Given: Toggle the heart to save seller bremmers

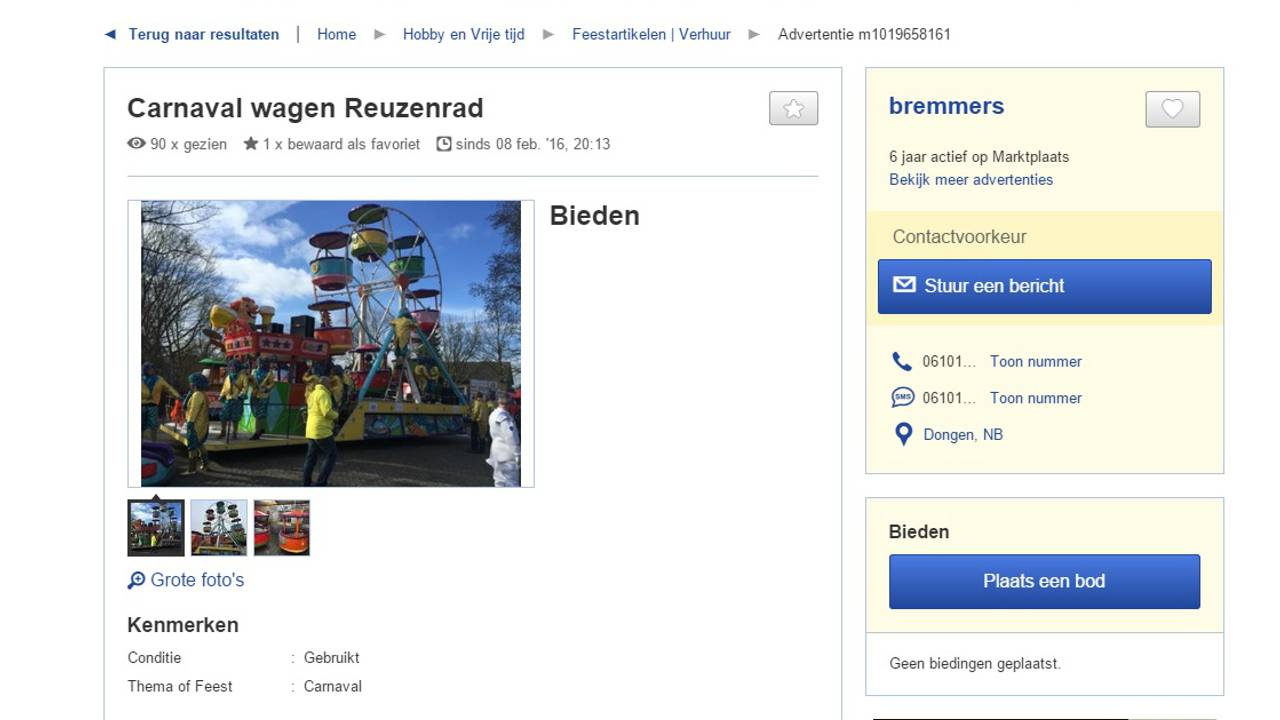Looking at the screenshot, I should point(1172,109).
